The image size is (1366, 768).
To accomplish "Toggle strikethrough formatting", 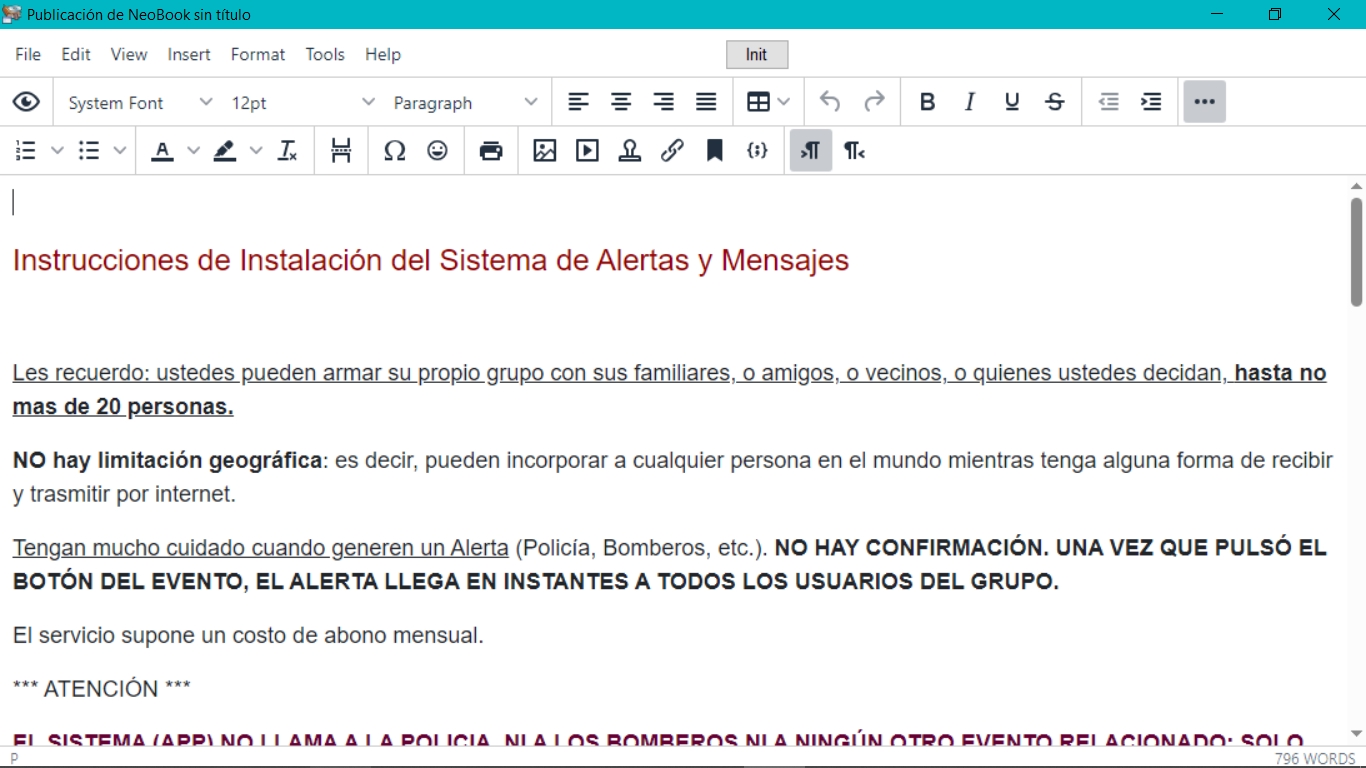I will [x=1055, y=102].
